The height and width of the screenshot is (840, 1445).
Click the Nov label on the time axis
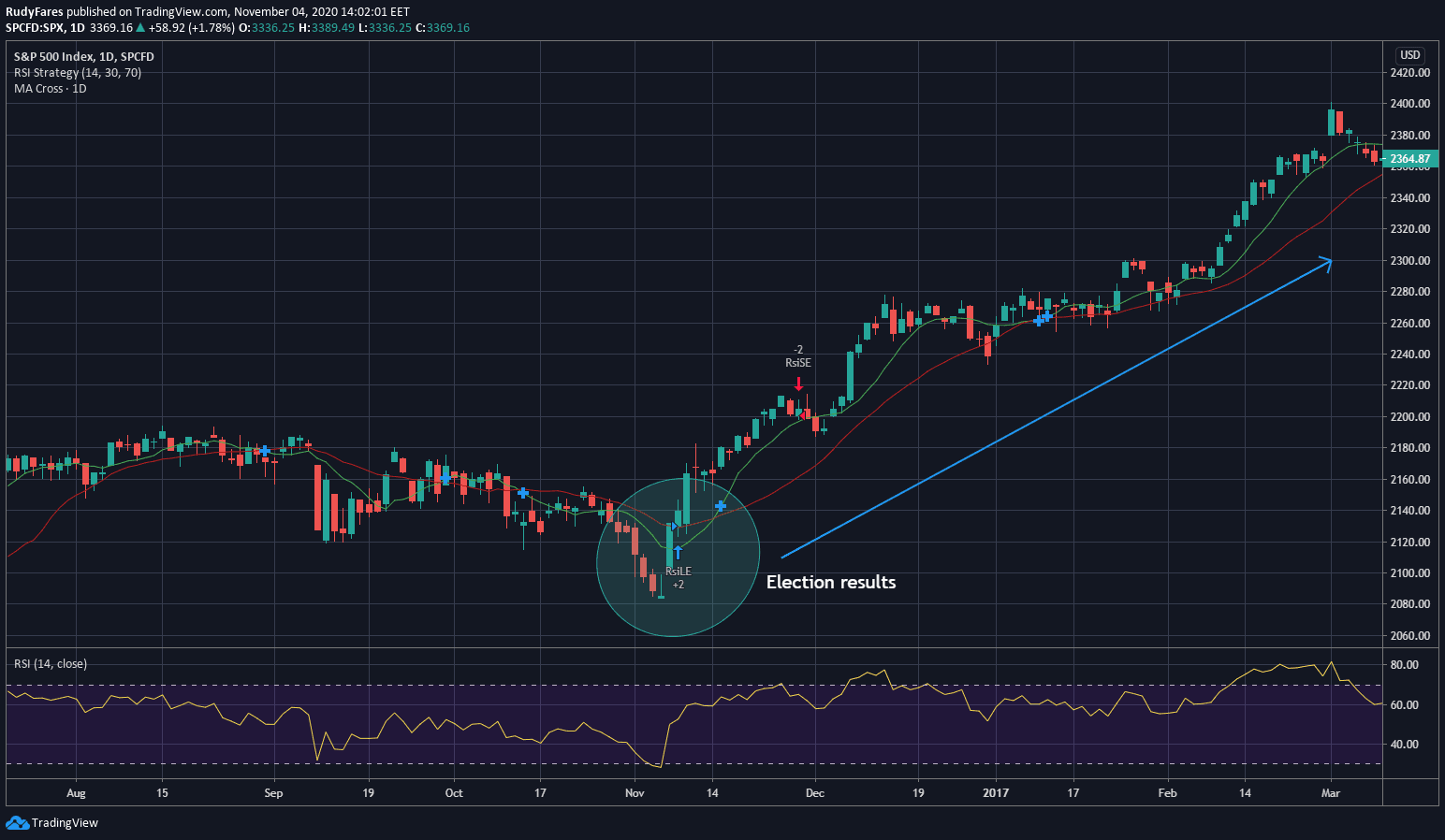coord(635,793)
